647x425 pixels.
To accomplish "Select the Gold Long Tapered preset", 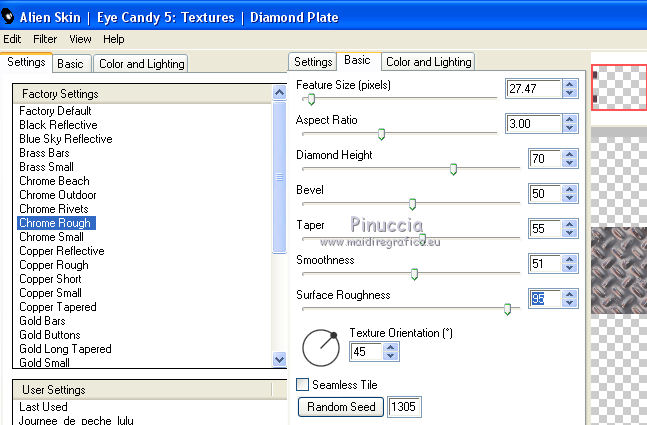I will pyautogui.click(x=65, y=349).
